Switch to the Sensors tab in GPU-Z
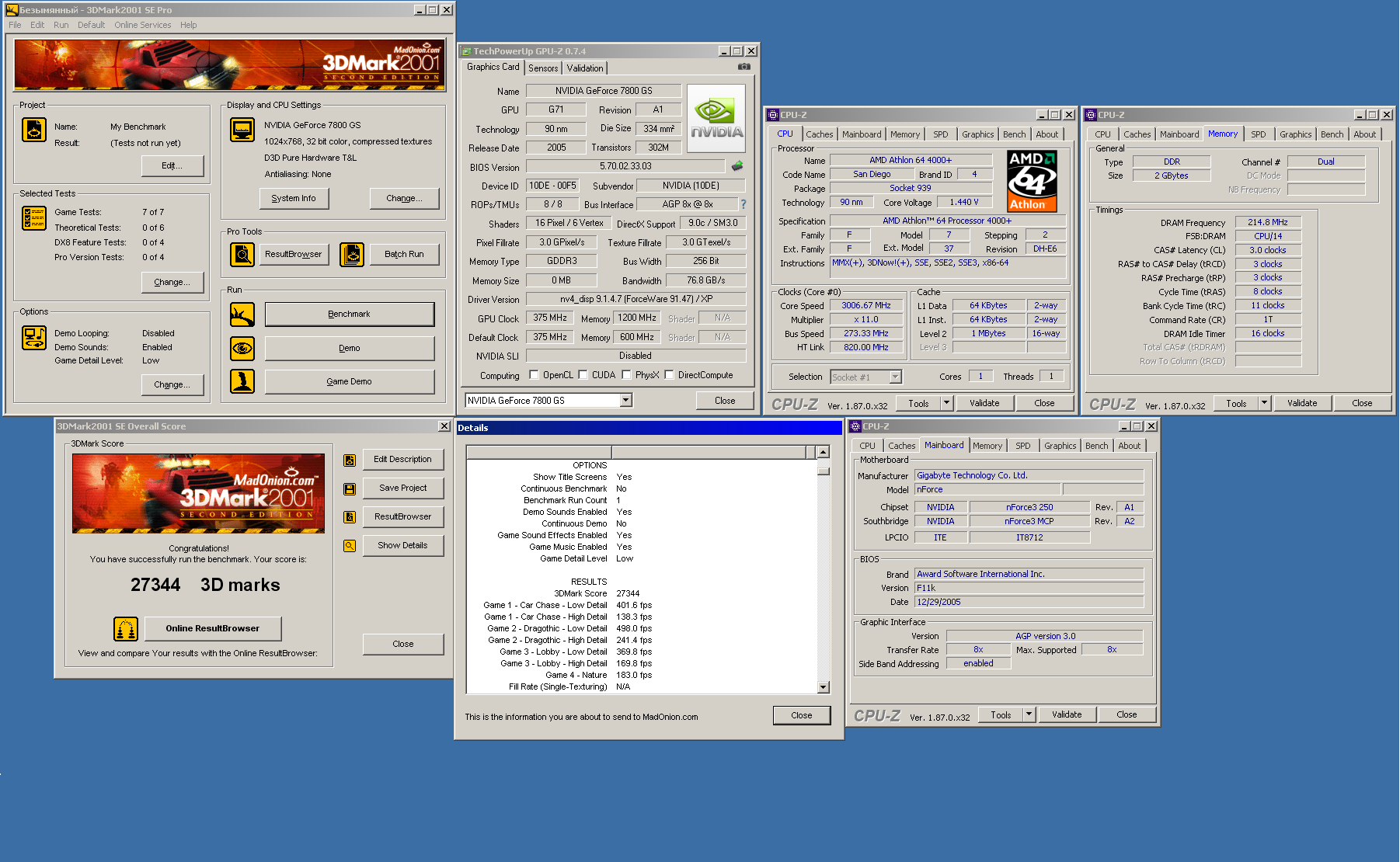The image size is (1400, 862). coord(543,68)
